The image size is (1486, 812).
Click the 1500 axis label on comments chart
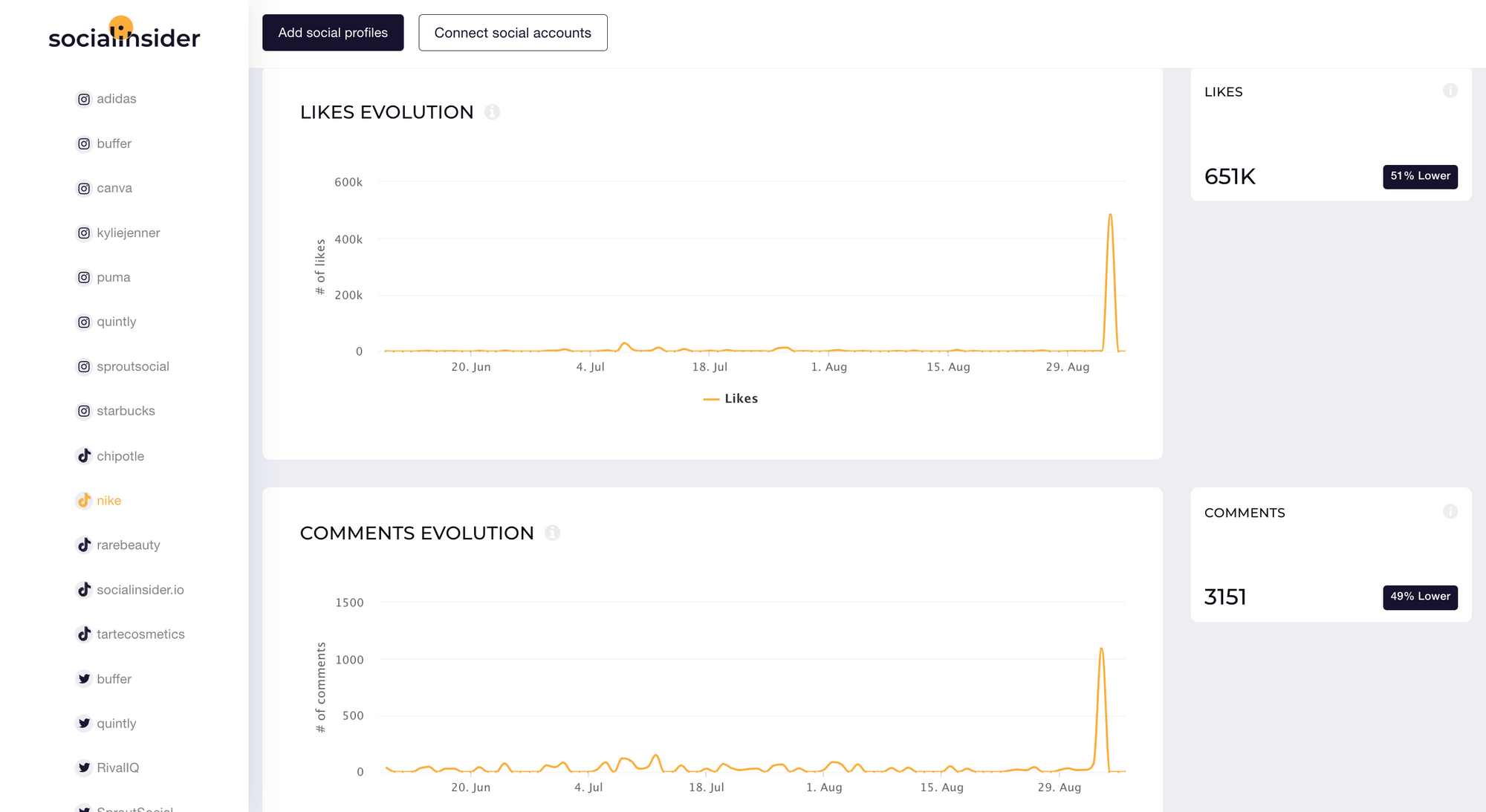click(x=349, y=602)
